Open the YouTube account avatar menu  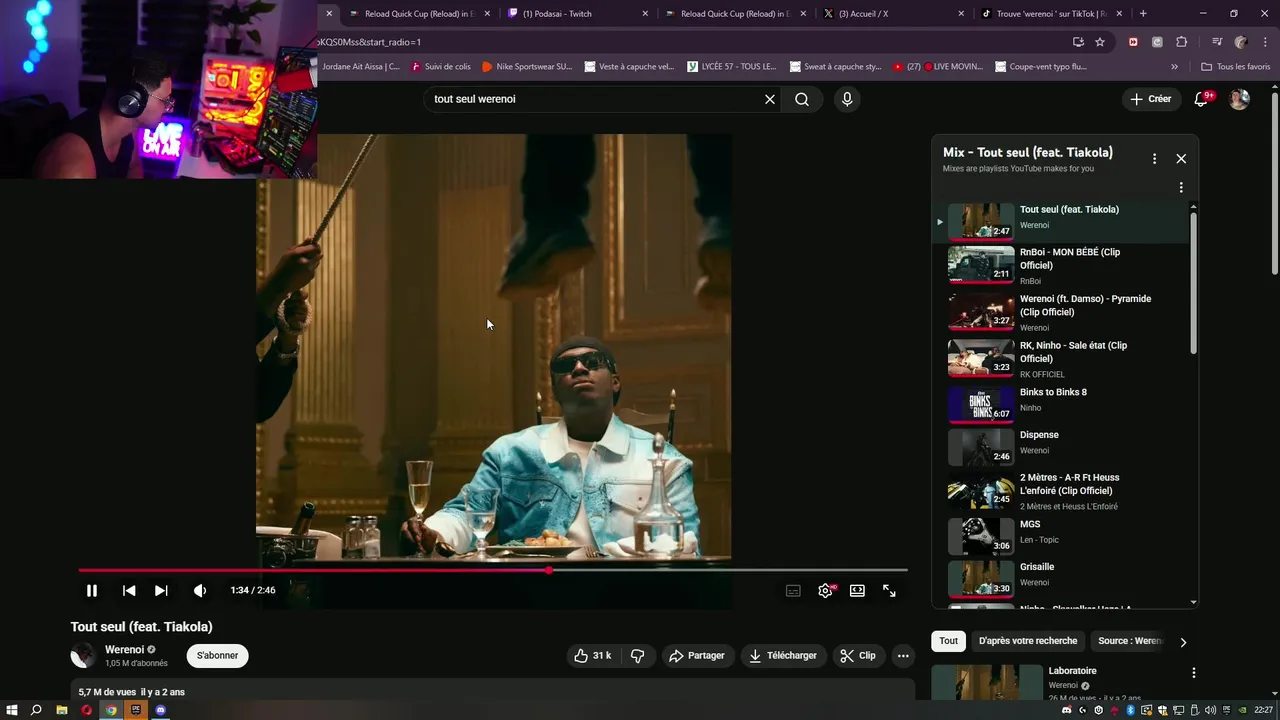click(x=1239, y=99)
